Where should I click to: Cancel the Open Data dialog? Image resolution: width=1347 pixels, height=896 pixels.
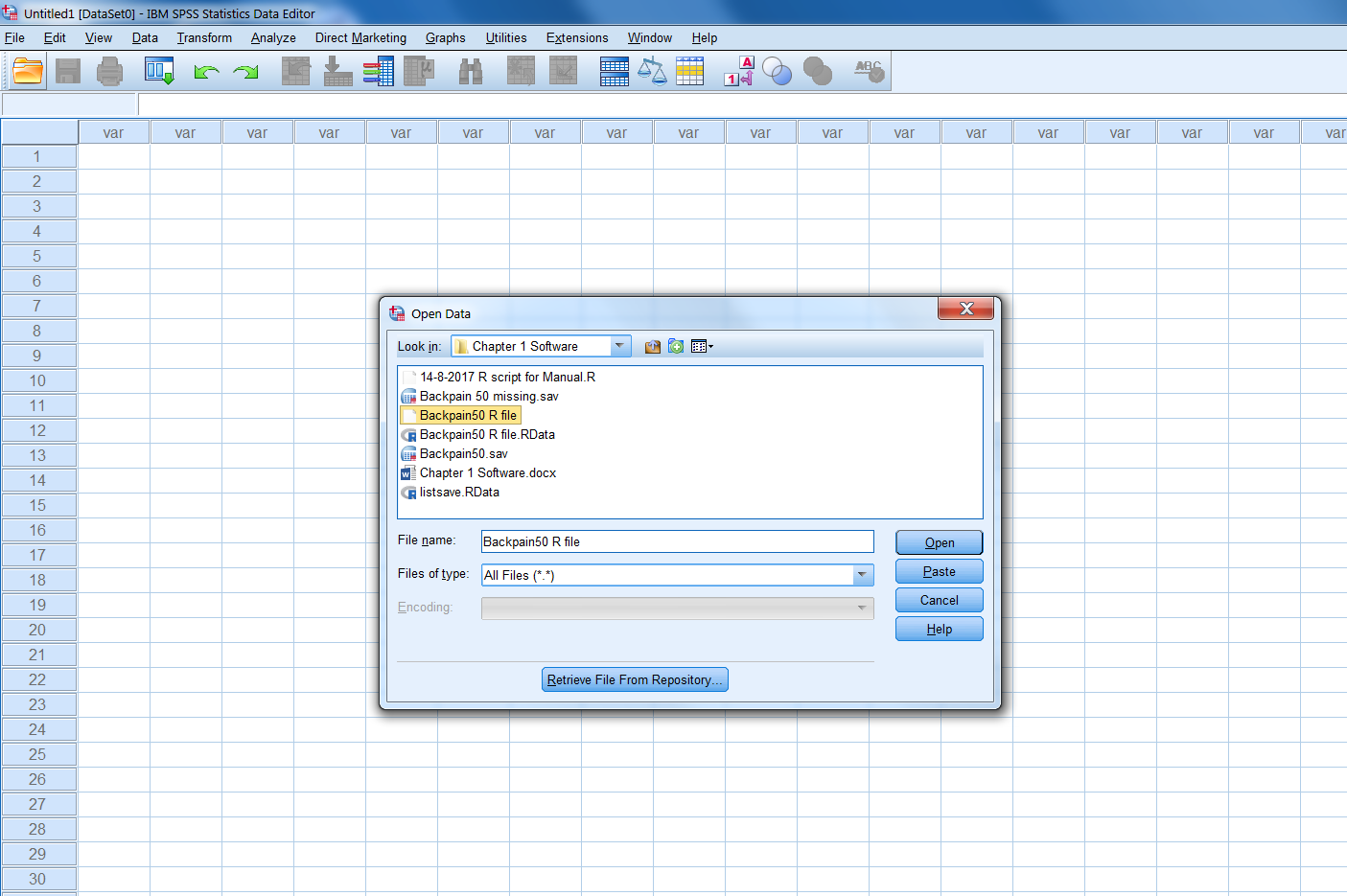click(939, 601)
